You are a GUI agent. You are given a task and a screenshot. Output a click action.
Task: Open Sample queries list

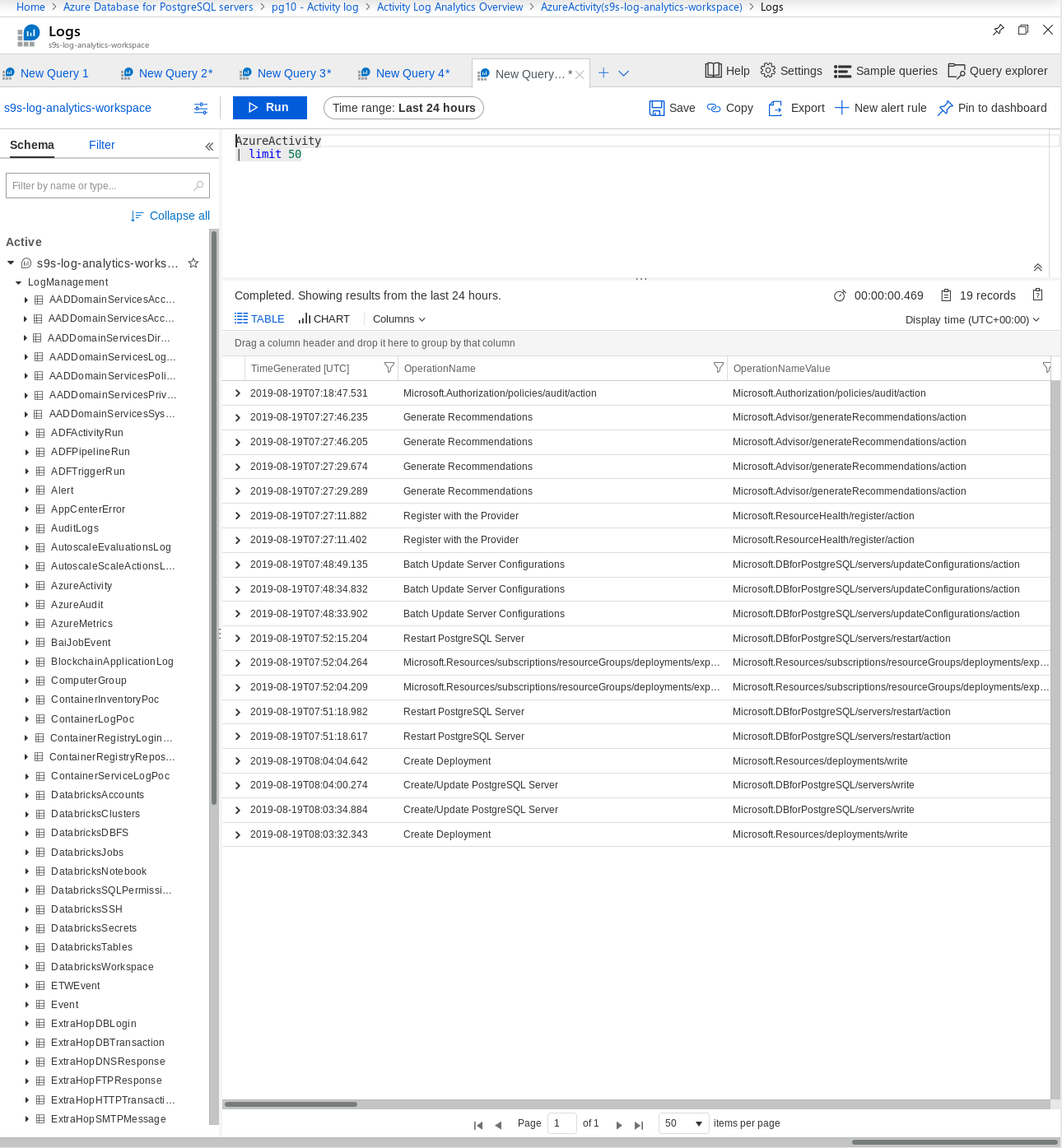coord(885,71)
